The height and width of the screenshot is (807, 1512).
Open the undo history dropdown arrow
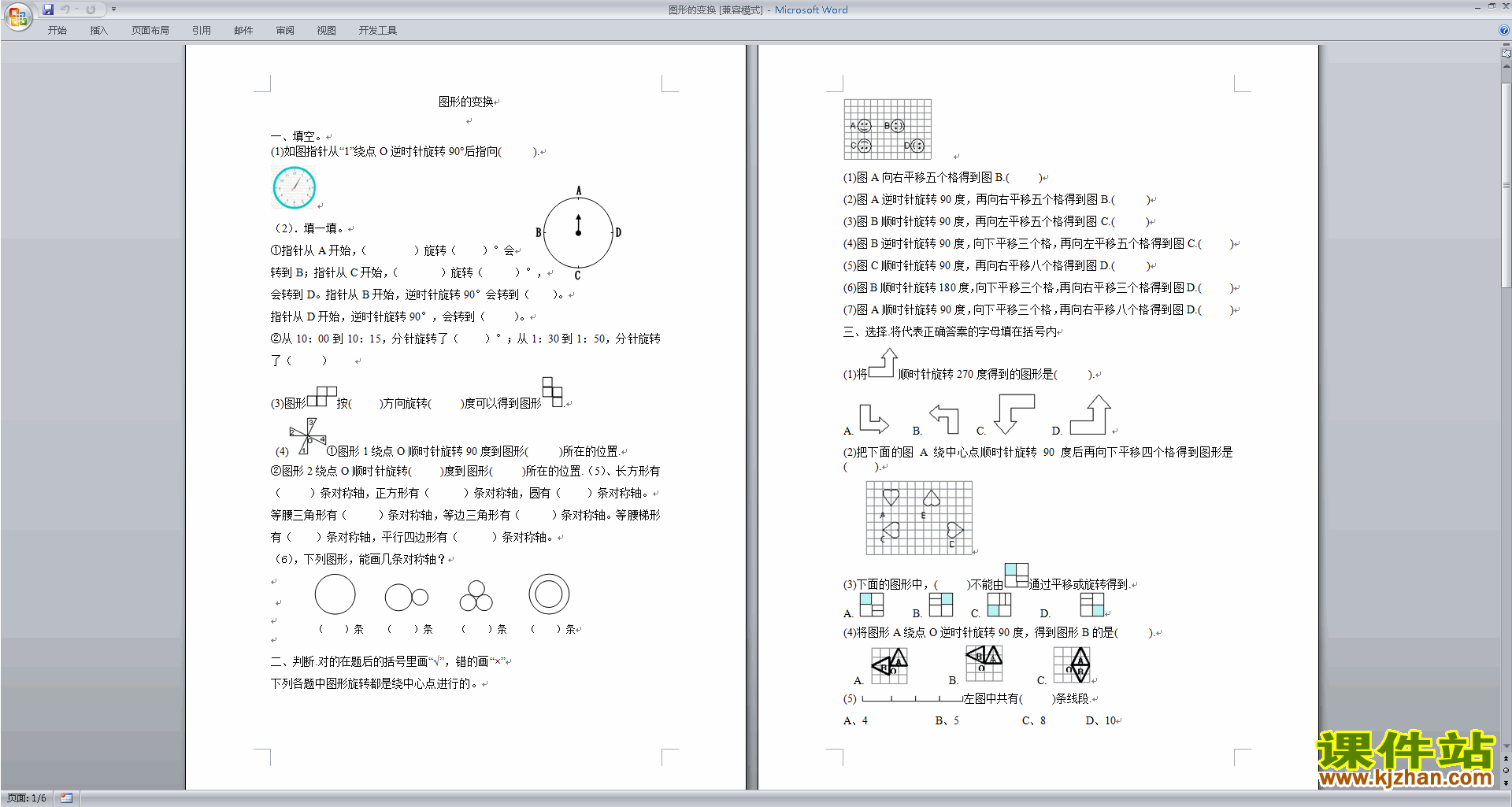click(76, 9)
